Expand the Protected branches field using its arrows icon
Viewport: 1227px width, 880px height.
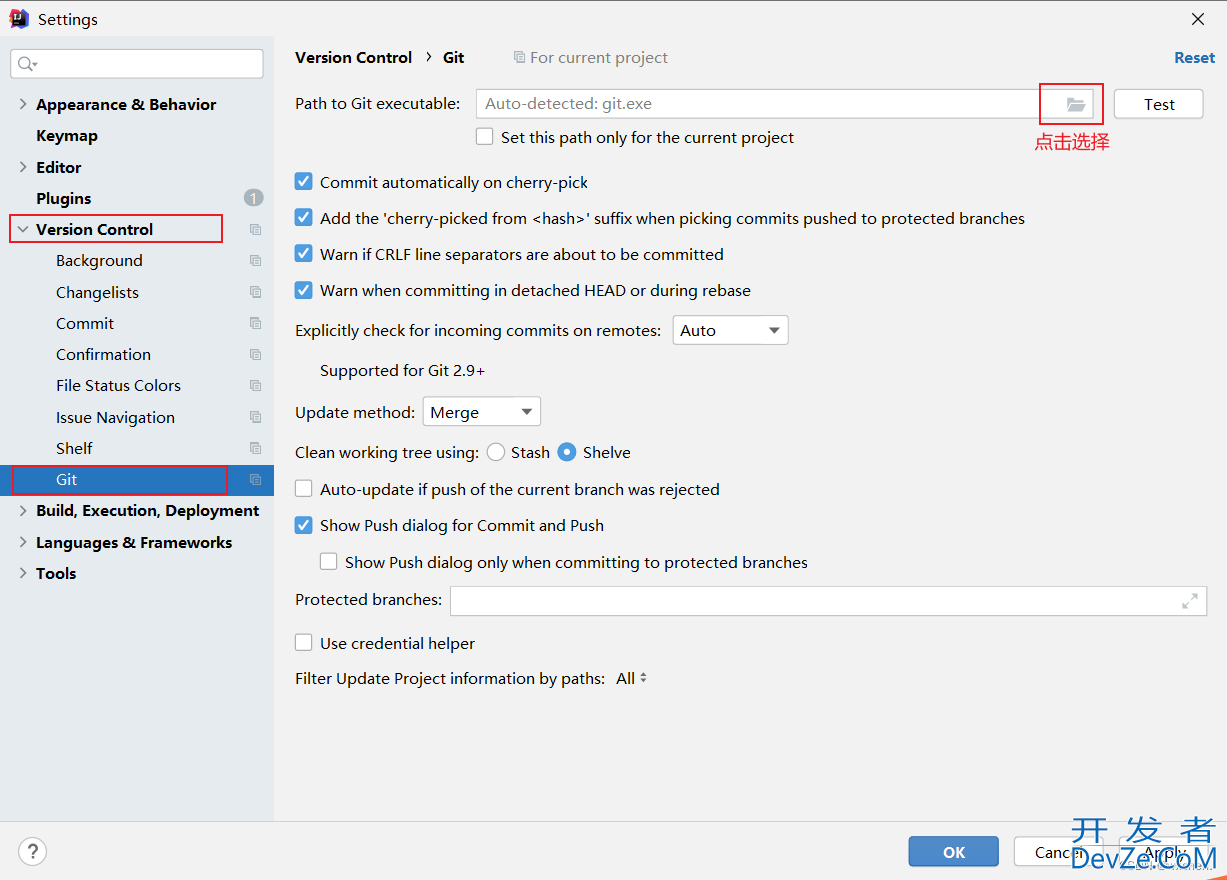(1190, 601)
